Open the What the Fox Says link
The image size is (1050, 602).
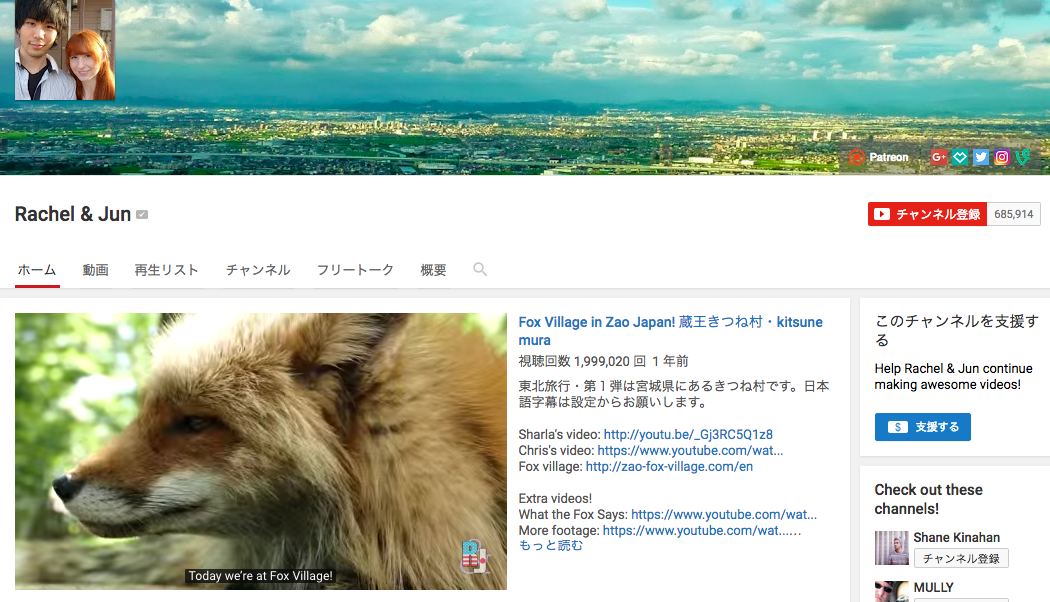tap(724, 515)
